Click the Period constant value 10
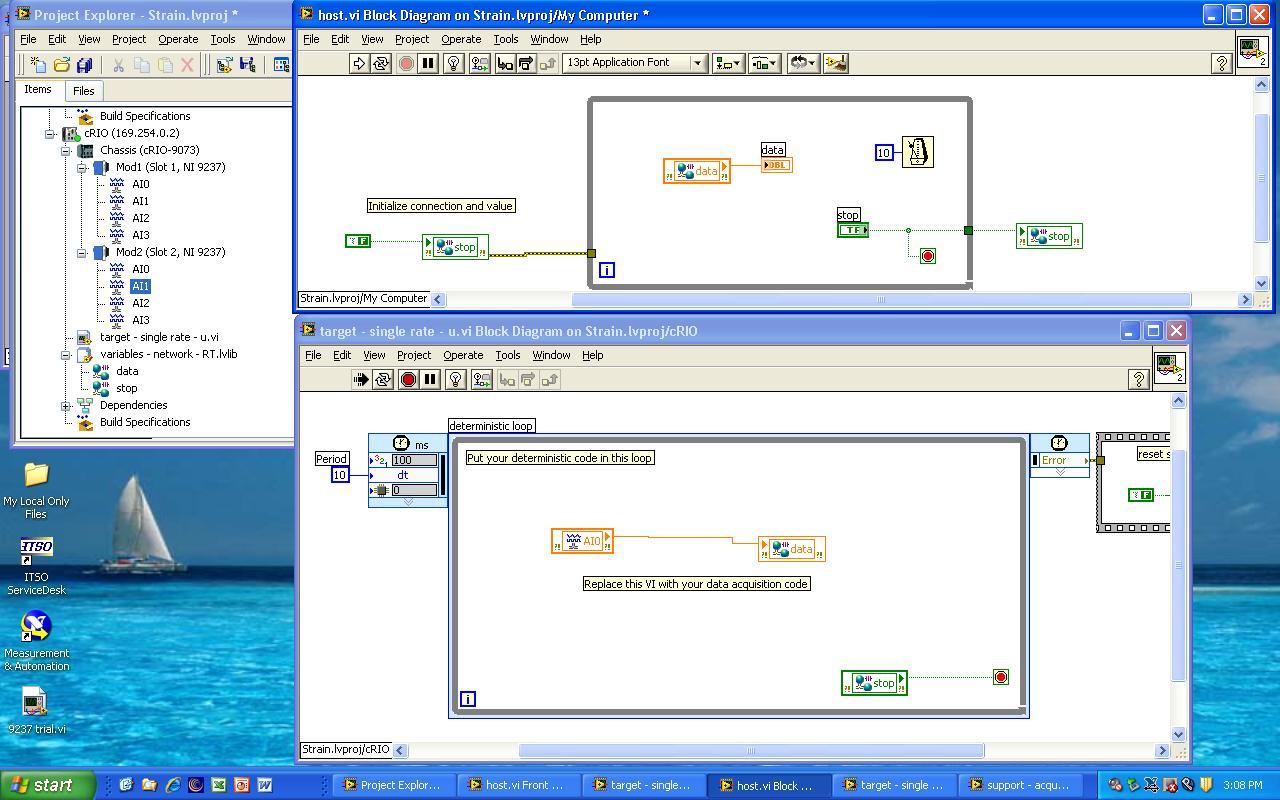The width and height of the screenshot is (1280, 800). [x=340, y=475]
